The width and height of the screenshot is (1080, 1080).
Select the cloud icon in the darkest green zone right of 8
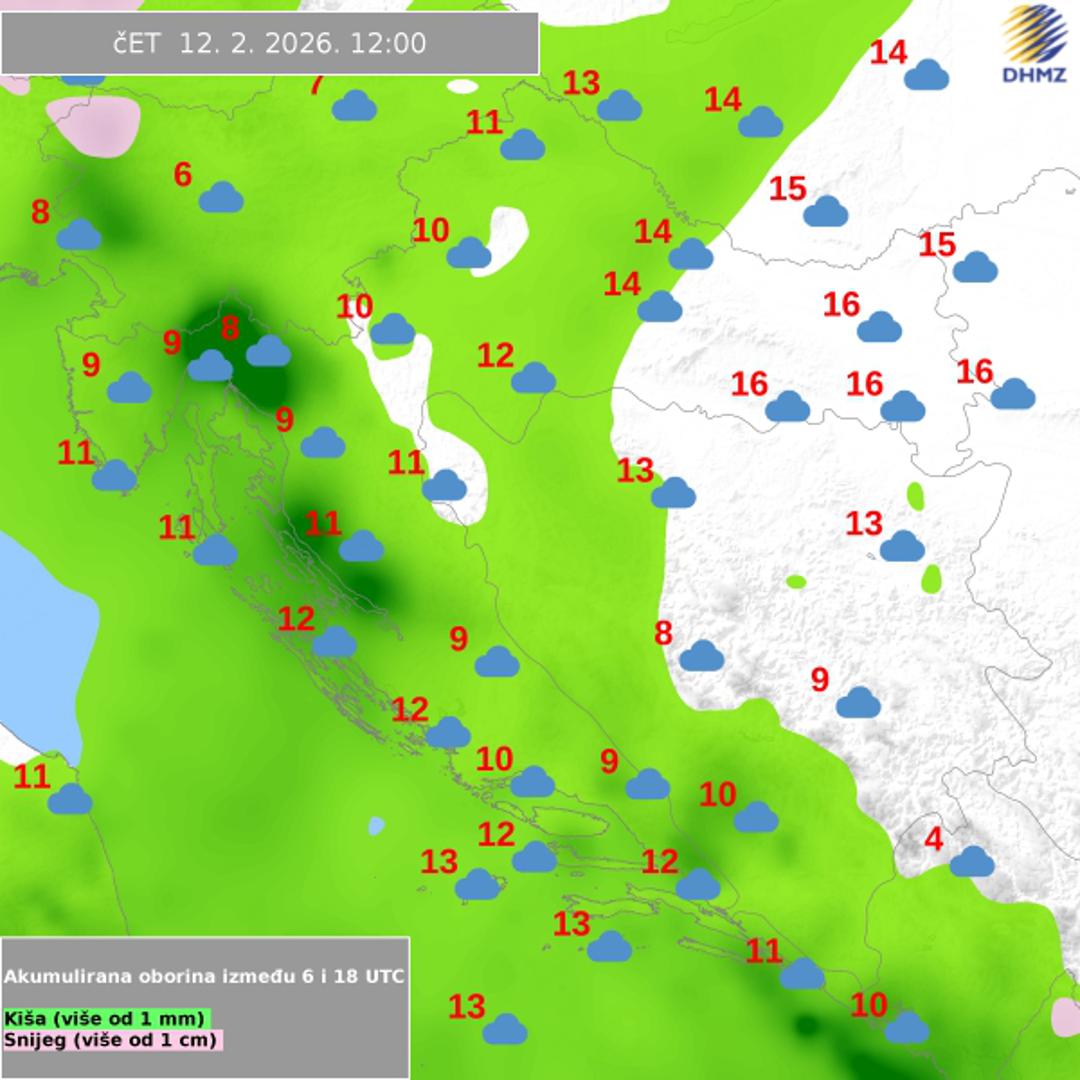pyautogui.click(x=268, y=351)
